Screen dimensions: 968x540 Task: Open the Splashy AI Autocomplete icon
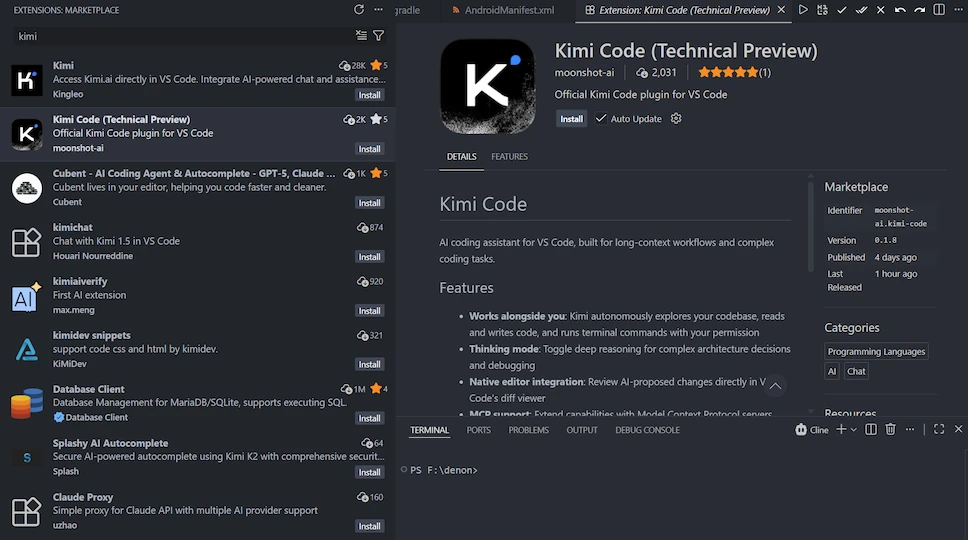click(27, 458)
